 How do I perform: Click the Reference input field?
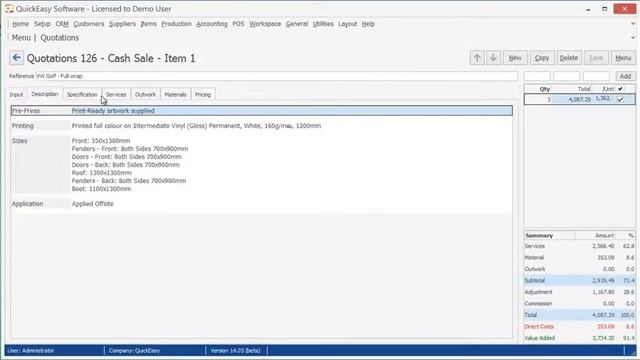pos(276,76)
